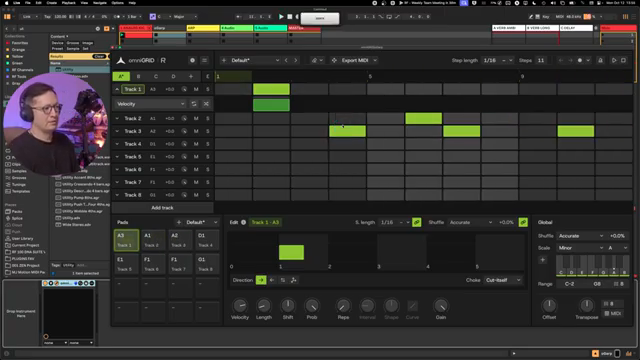Click the Track 1 note-monitor circle icon
The height and width of the screenshot is (360, 640).
coord(184,89)
